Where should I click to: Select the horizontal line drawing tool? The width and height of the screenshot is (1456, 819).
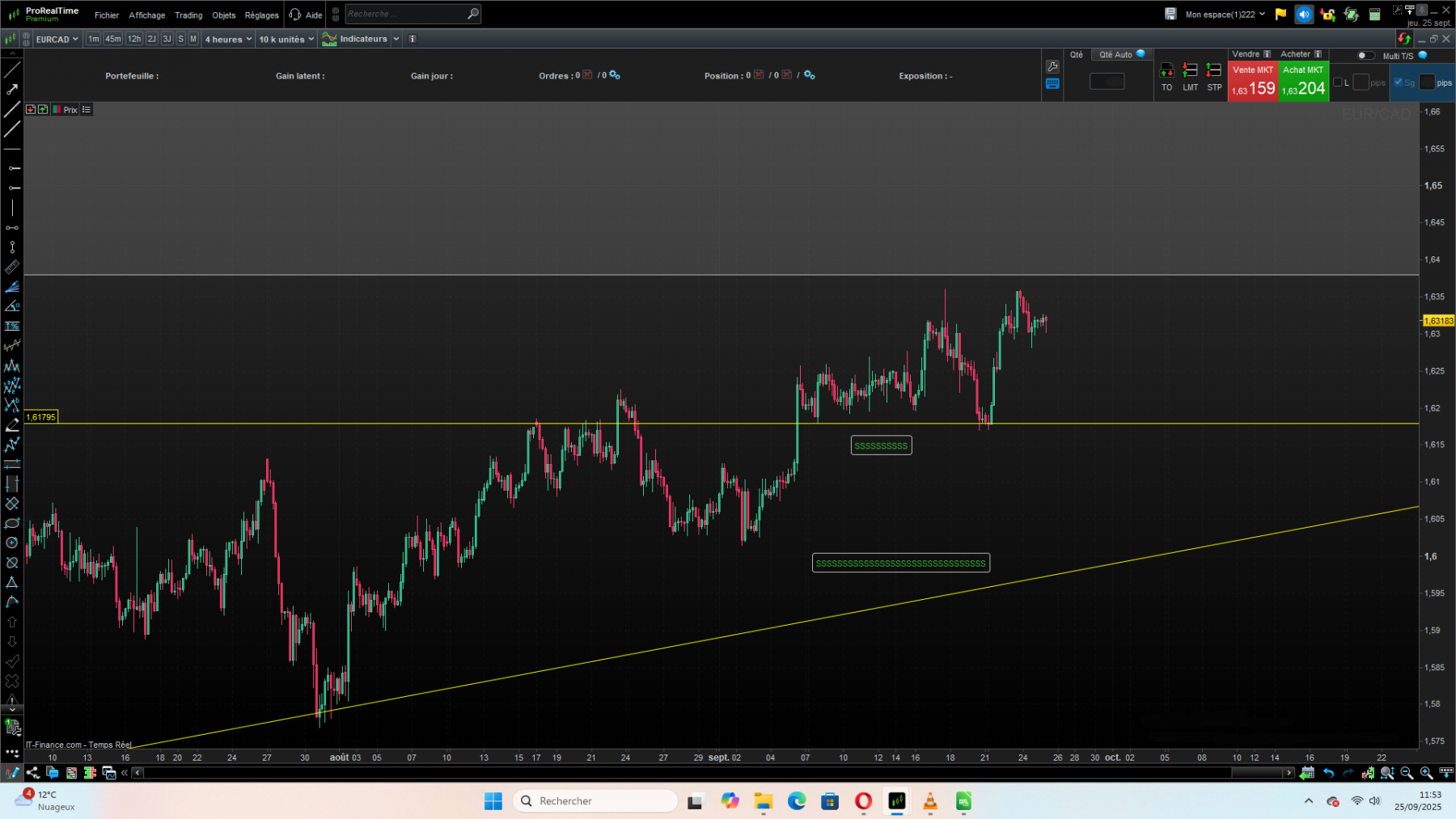pyautogui.click(x=12, y=149)
